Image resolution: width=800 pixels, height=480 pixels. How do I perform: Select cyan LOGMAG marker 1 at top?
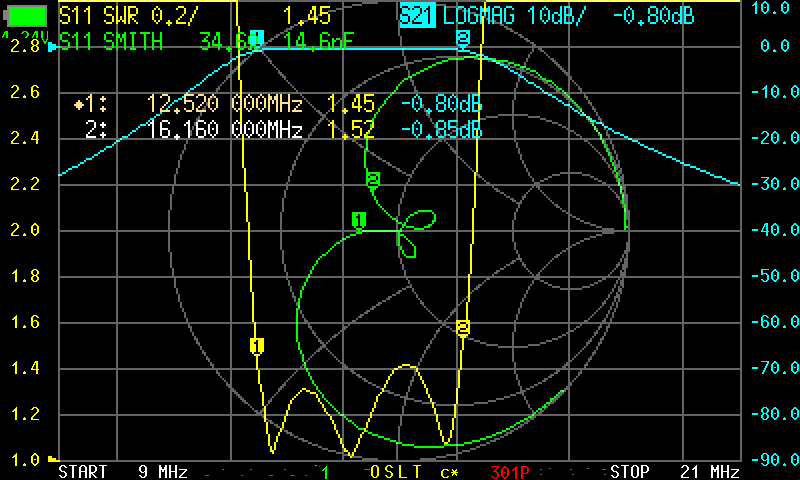point(256,39)
